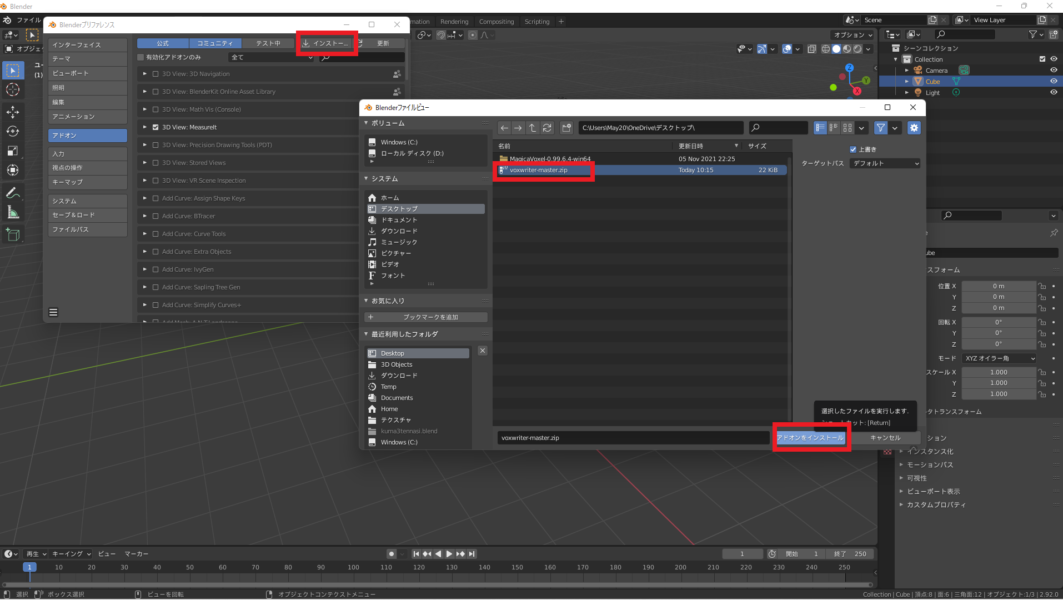Screen dimensions: 1063x600
Task: Expand the 3D View: Stored Views addon
Action: coord(144,163)
